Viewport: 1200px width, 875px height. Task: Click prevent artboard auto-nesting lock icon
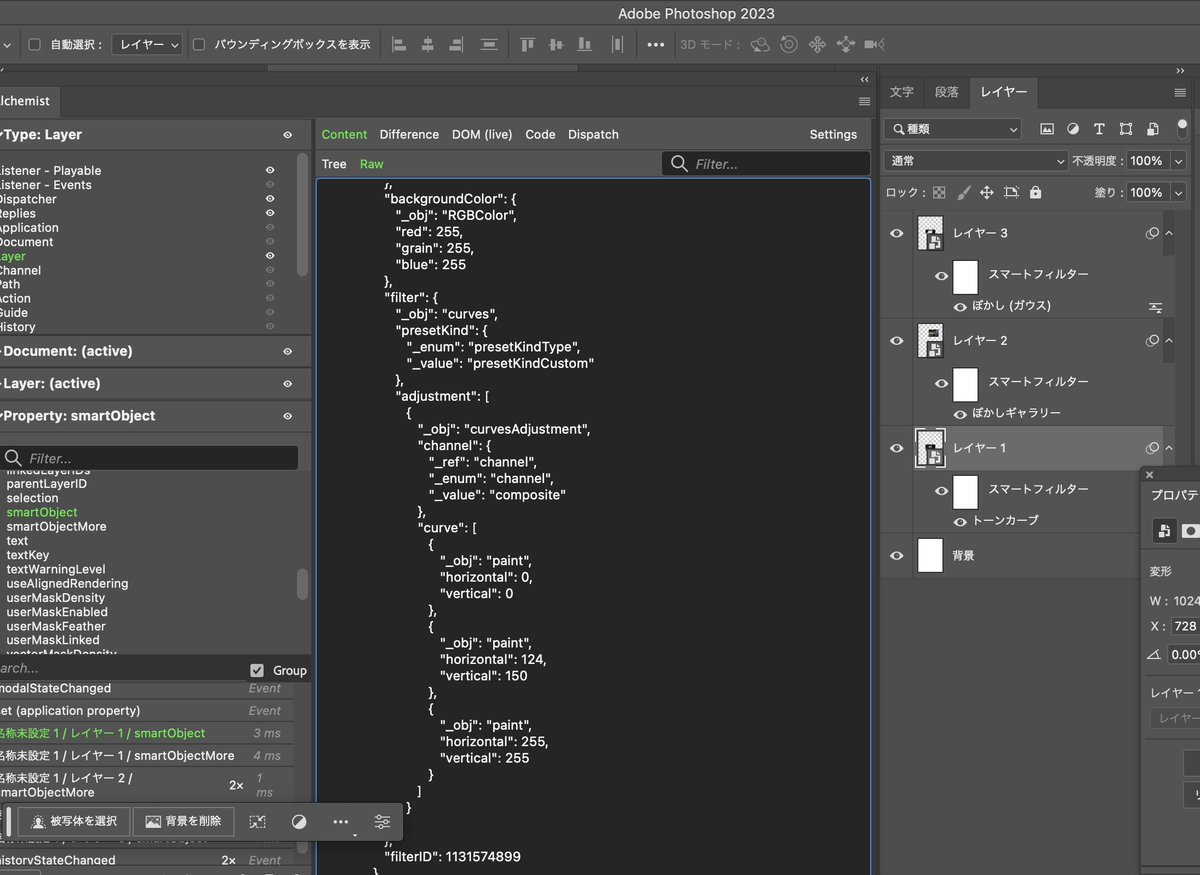[1011, 192]
